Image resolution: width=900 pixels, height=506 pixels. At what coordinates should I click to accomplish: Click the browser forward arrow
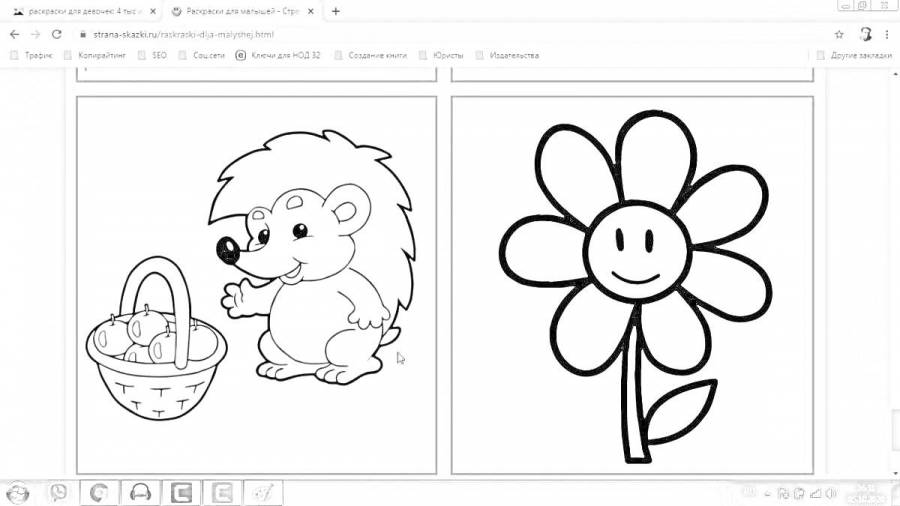[x=34, y=33]
